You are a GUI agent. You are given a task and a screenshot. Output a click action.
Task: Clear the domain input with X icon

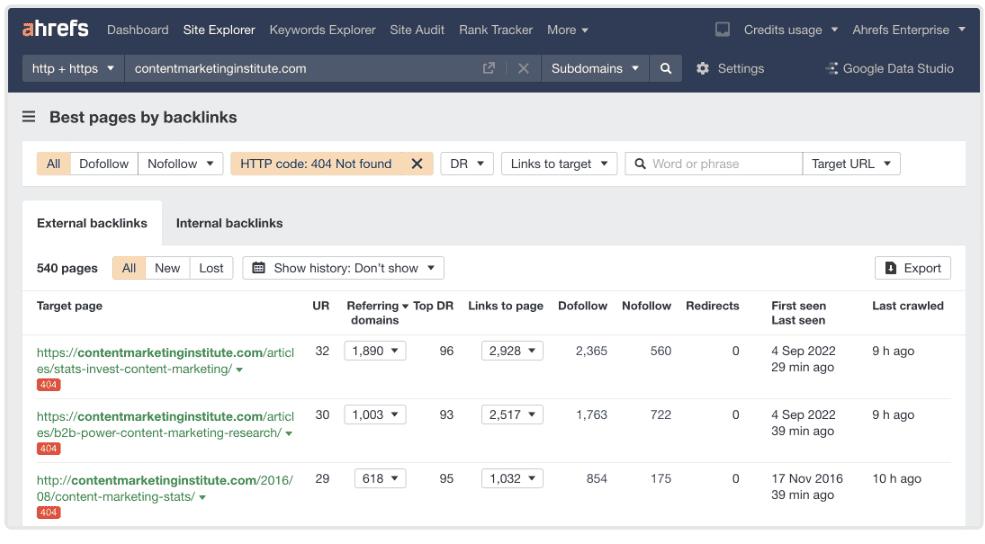point(523,68)
